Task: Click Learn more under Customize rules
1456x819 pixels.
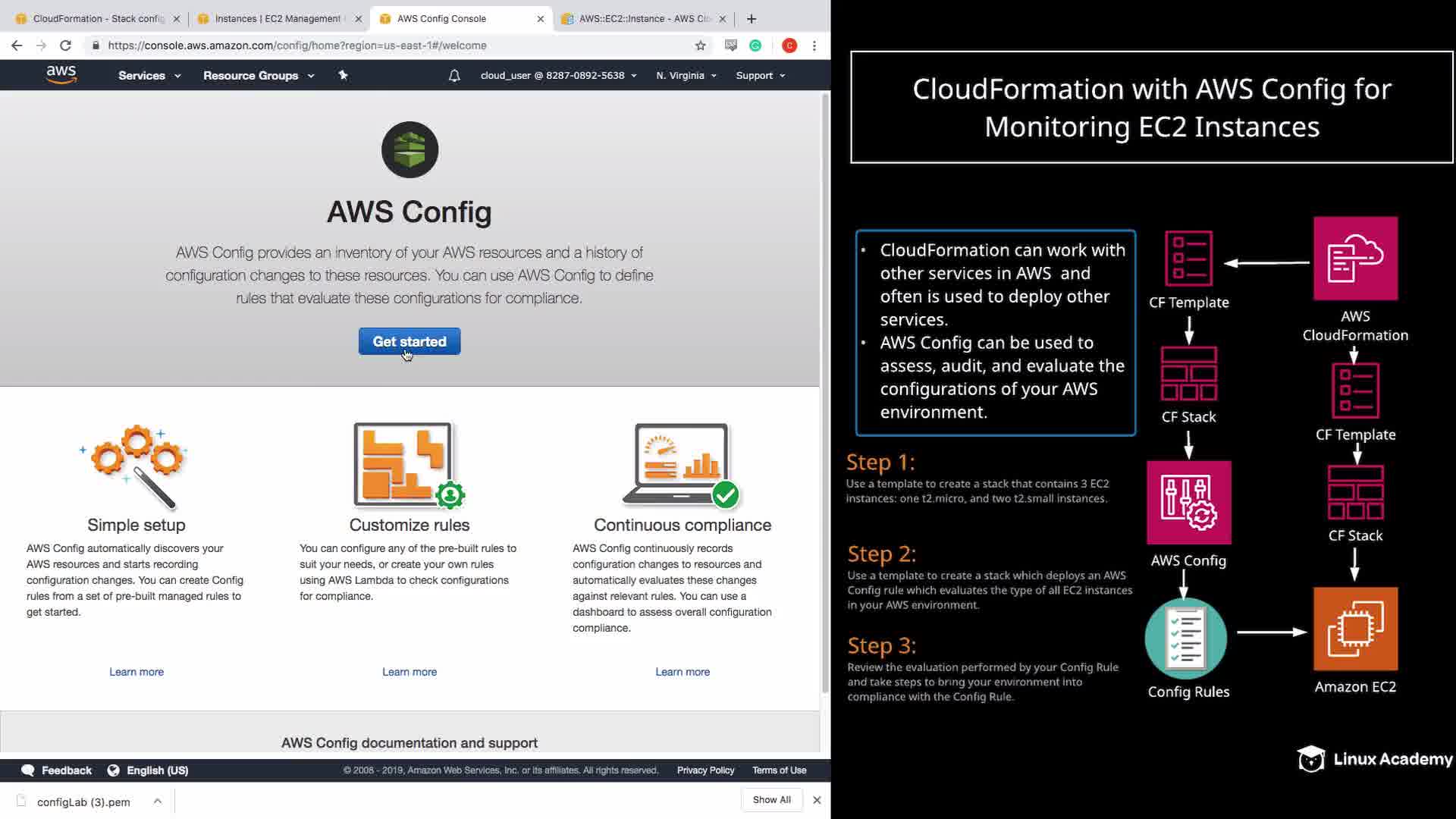Action: 409,672
